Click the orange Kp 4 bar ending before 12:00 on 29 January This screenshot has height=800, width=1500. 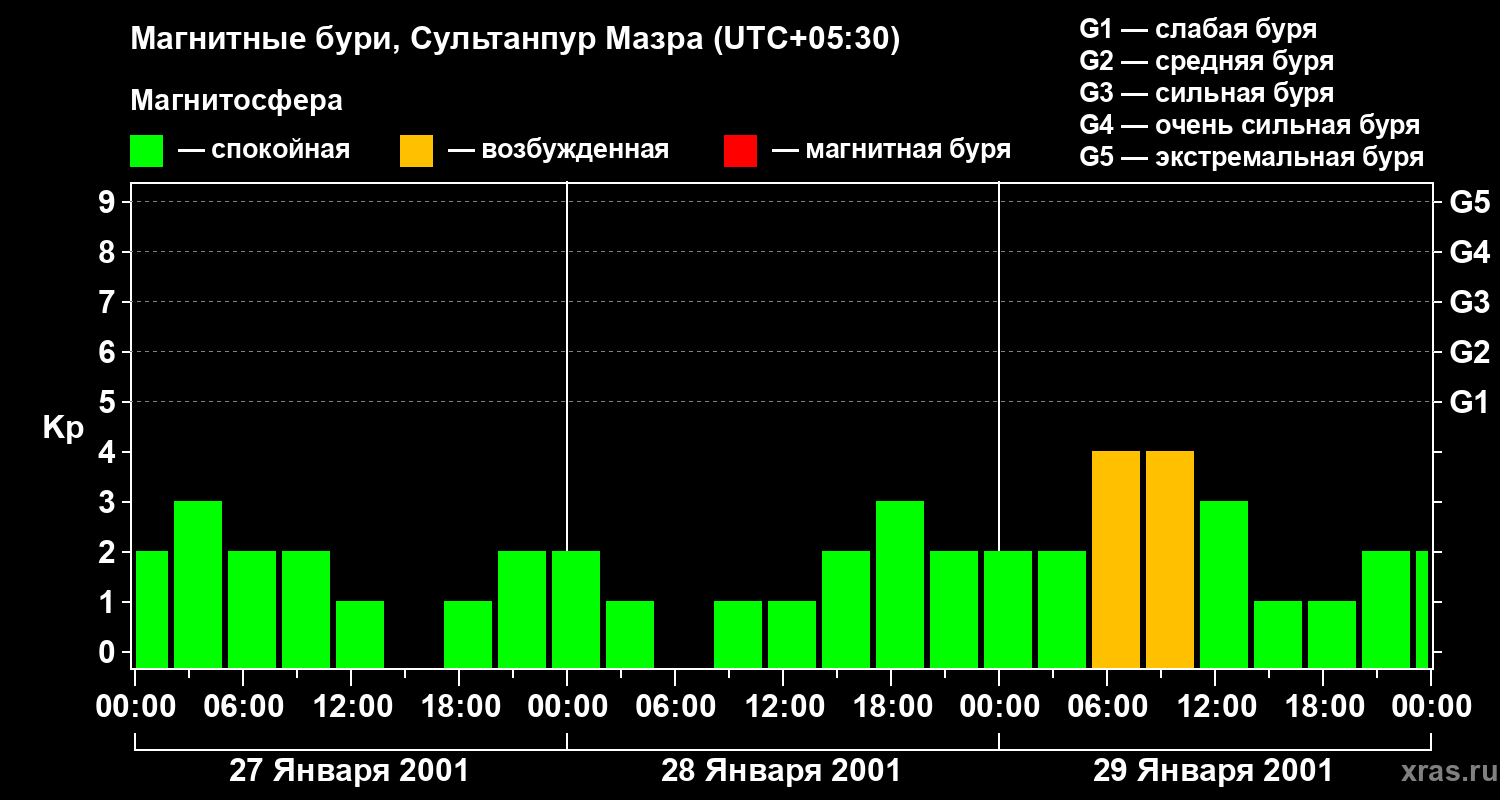click(1170, 559)
